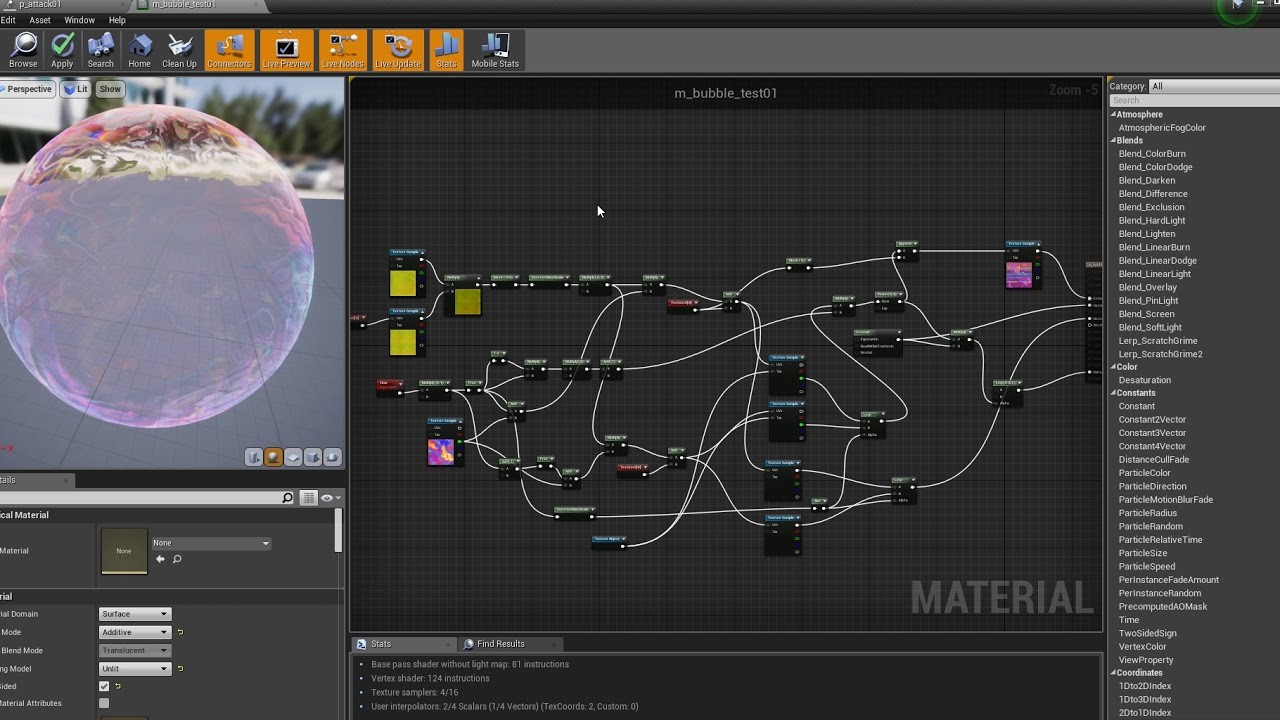
Task: Click the Apply toolbar icon
Action: 61,47
